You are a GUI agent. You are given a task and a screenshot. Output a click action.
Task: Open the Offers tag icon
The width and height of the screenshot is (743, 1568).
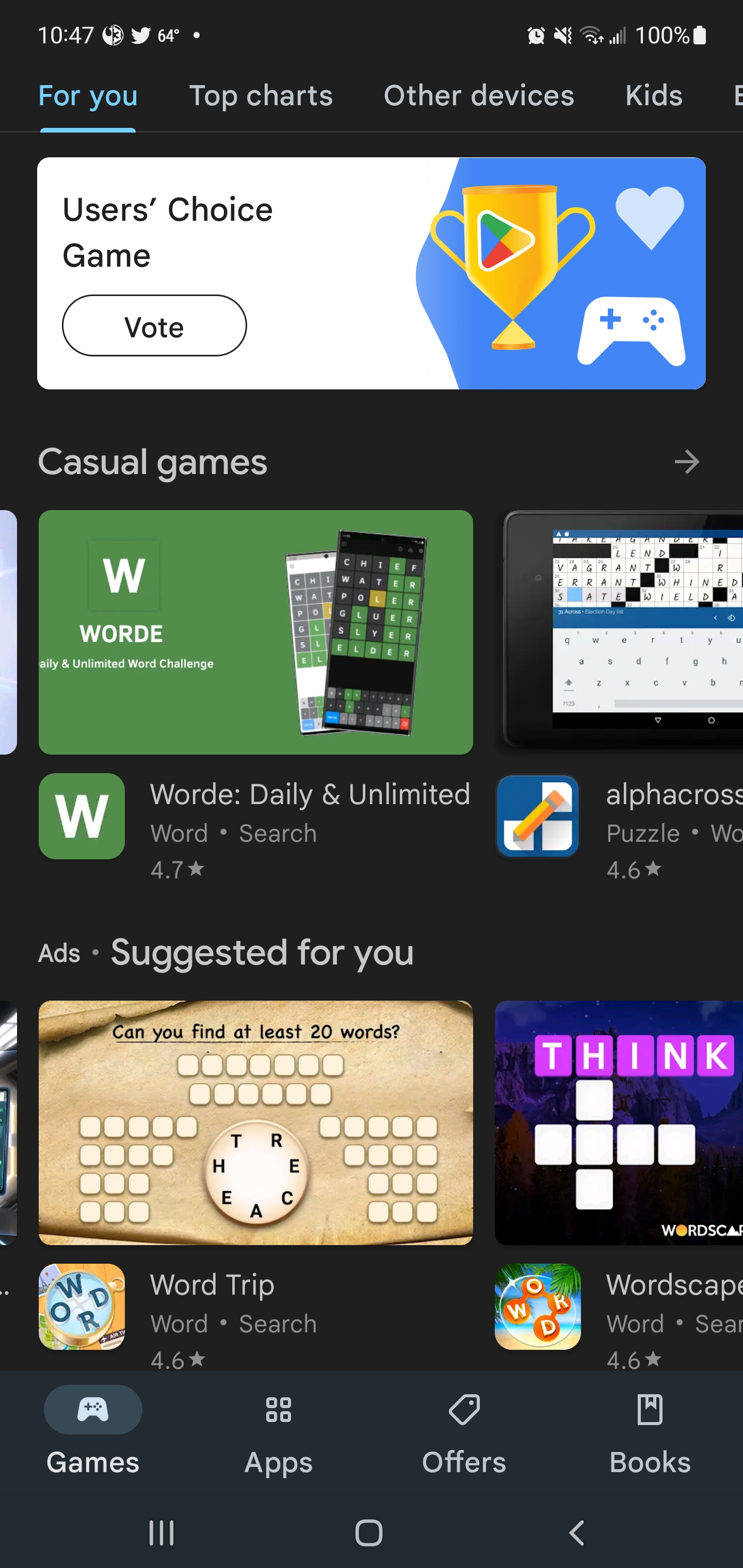(x=464, y=1409)
